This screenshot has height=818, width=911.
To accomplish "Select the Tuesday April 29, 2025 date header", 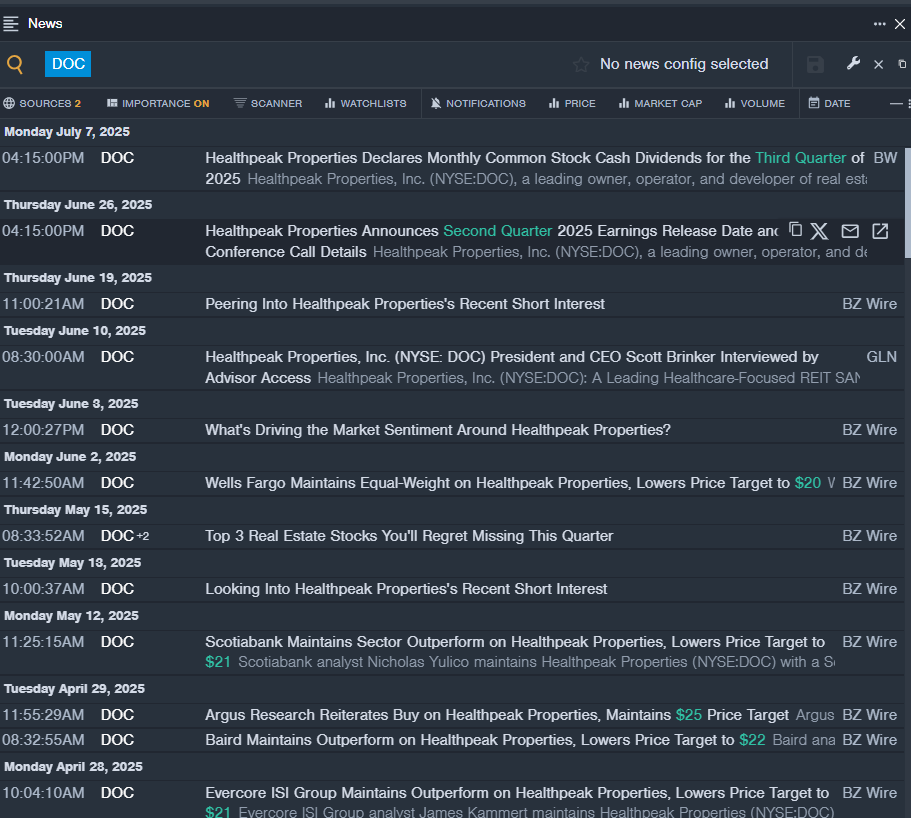I will [x=74, y=688].
